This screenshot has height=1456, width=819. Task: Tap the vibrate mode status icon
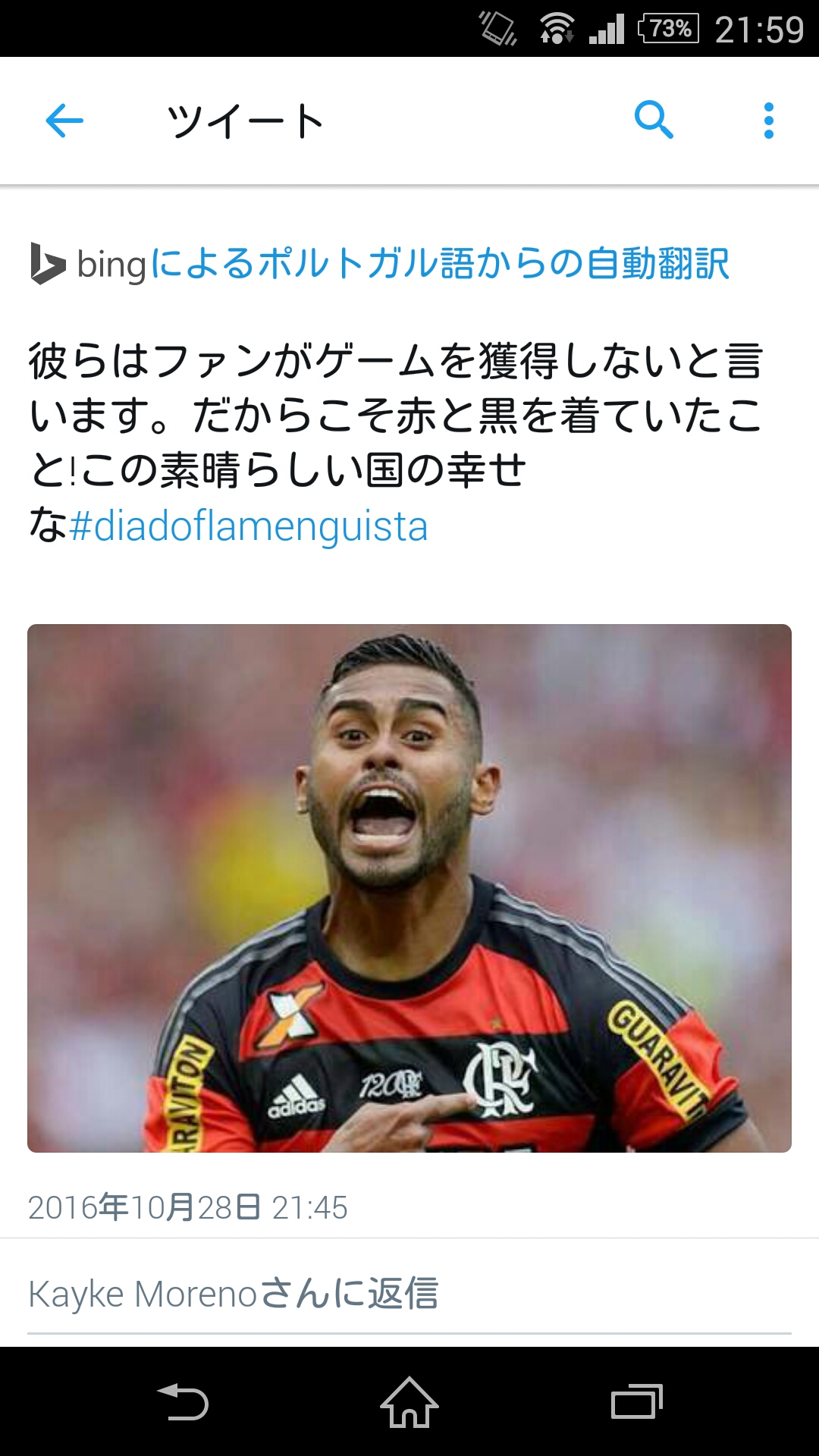pos(498,29)
